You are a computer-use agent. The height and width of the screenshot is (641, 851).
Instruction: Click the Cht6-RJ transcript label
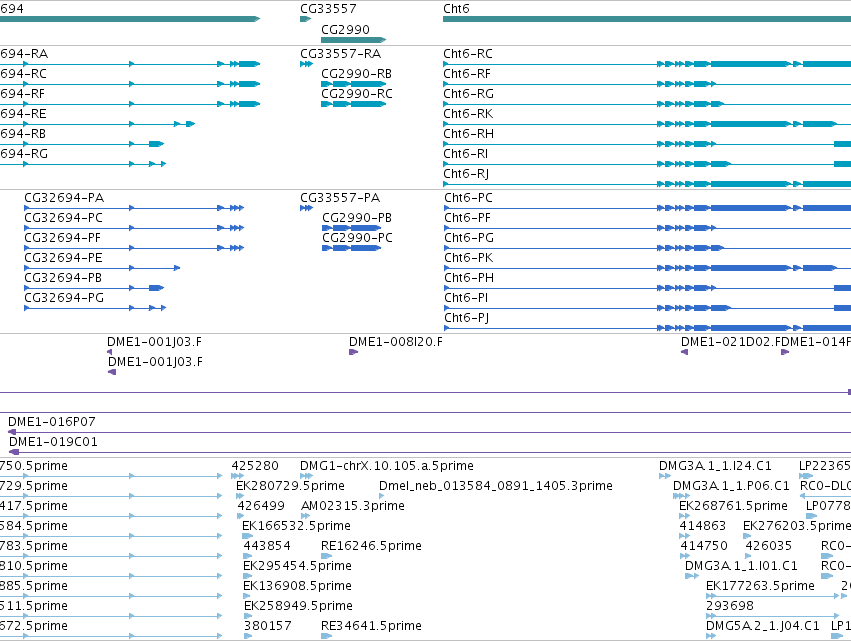click(x=466, y=174)
